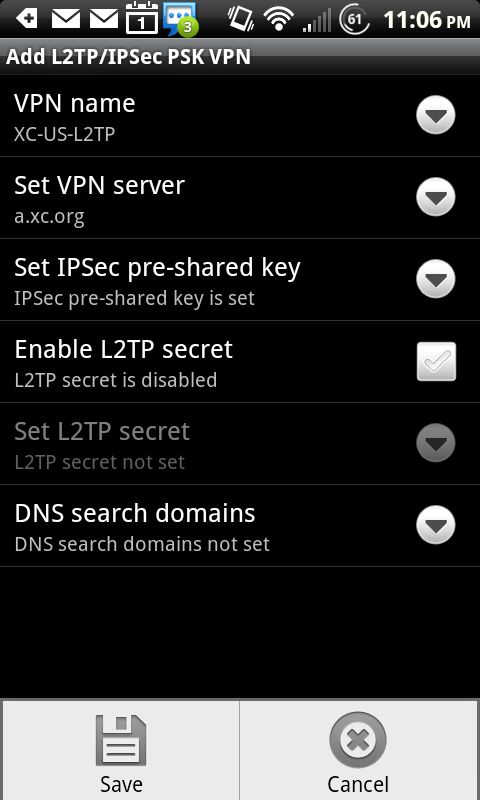The image size is (480, 800).
Task: Open the Set L2TP secret disabled arrow
Action: coord(436,443)
